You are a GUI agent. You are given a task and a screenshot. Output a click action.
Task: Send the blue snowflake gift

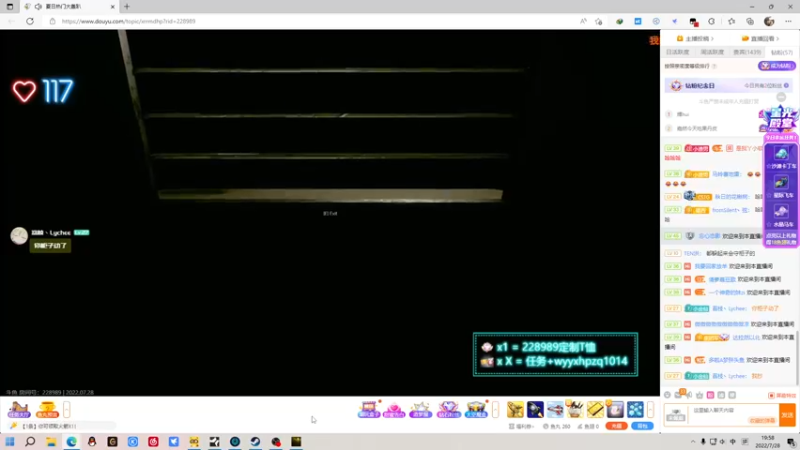click(x=635, y=409)
